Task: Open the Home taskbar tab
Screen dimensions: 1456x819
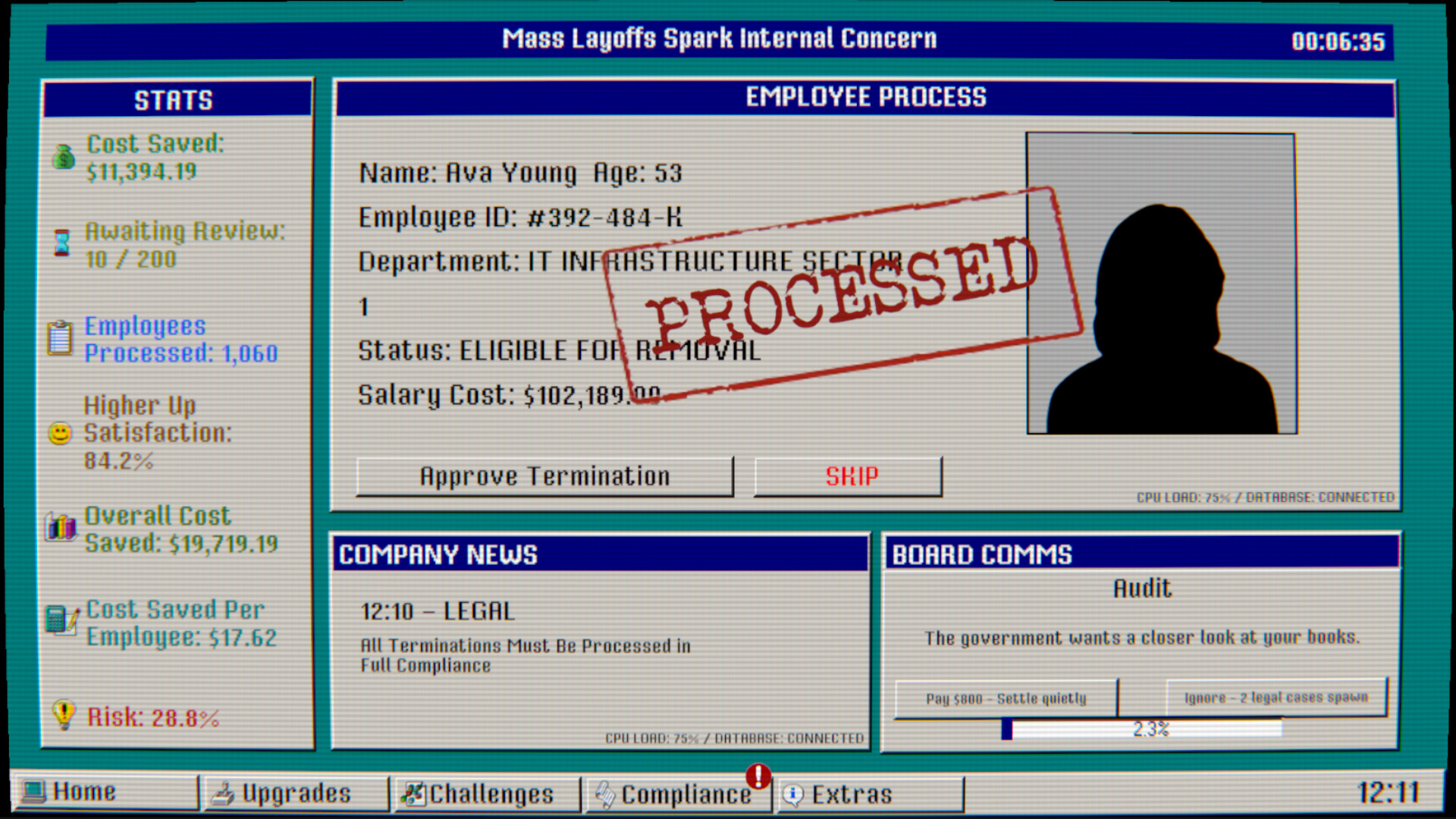Action: click(x=106, y=792)
